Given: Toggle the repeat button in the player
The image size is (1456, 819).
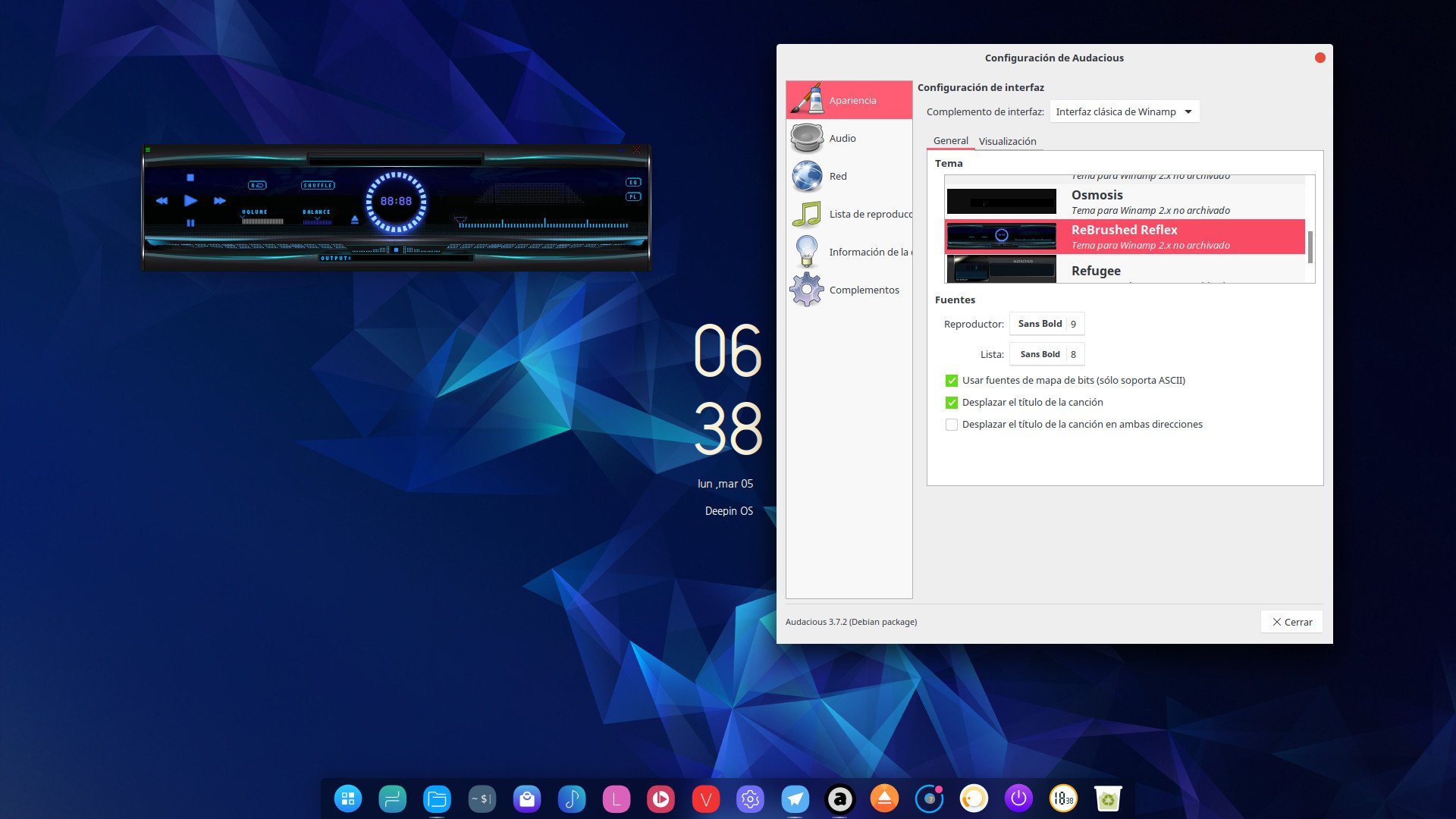Looking at the screenshot, I should point(258,185).
